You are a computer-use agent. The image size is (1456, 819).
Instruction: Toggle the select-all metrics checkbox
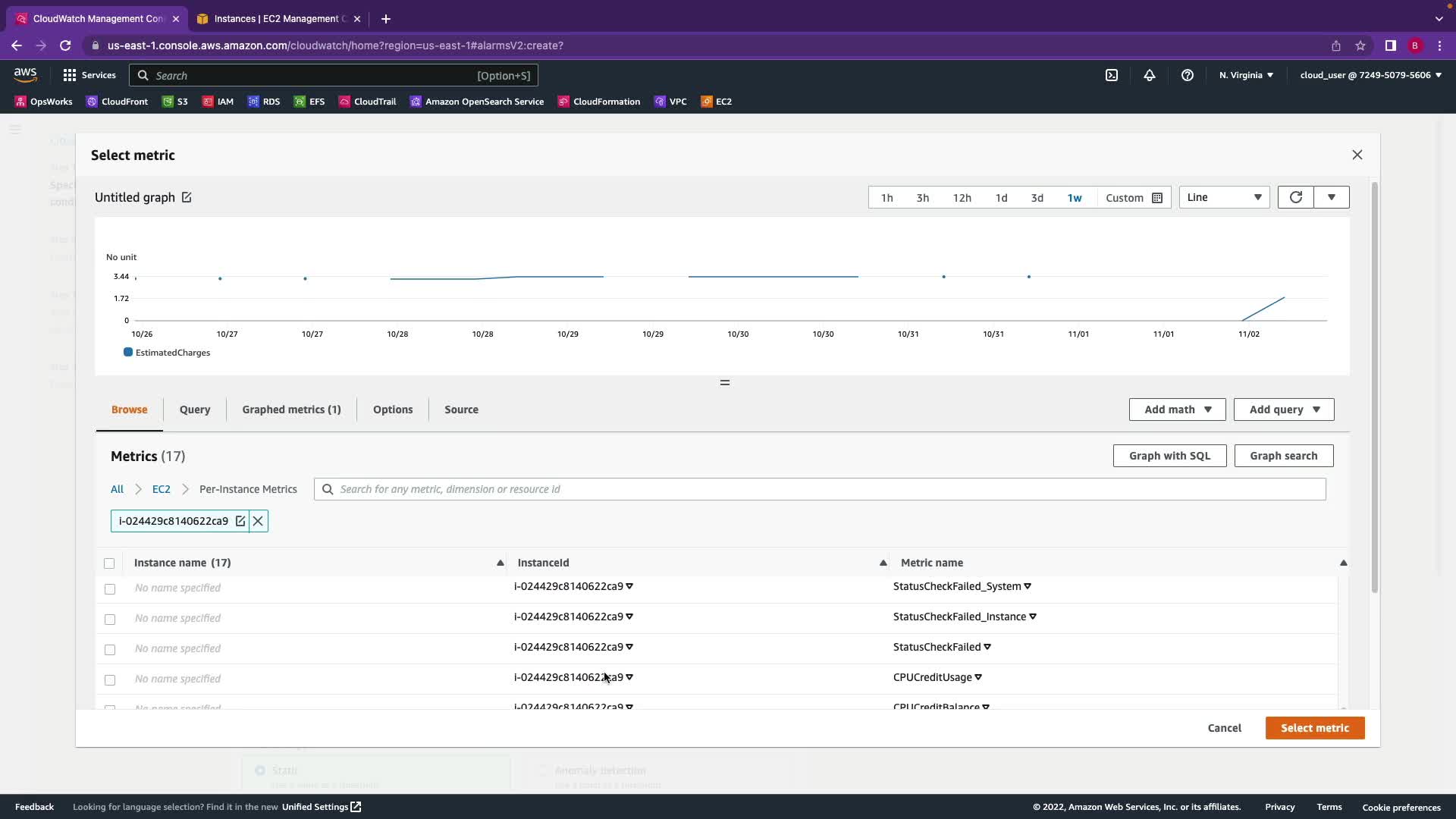pyautogui.click(x=109, y=563)
